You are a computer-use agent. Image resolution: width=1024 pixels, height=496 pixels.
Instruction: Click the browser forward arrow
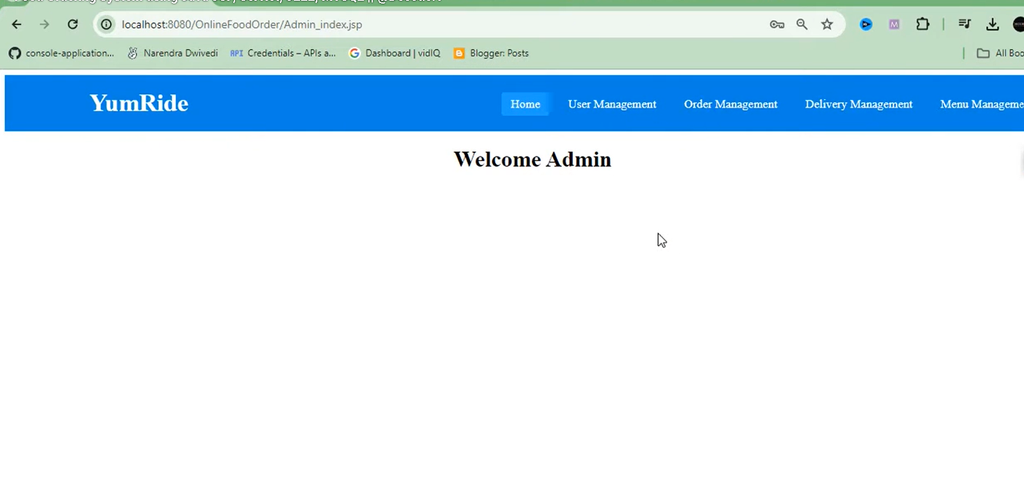tap(44, 24)
